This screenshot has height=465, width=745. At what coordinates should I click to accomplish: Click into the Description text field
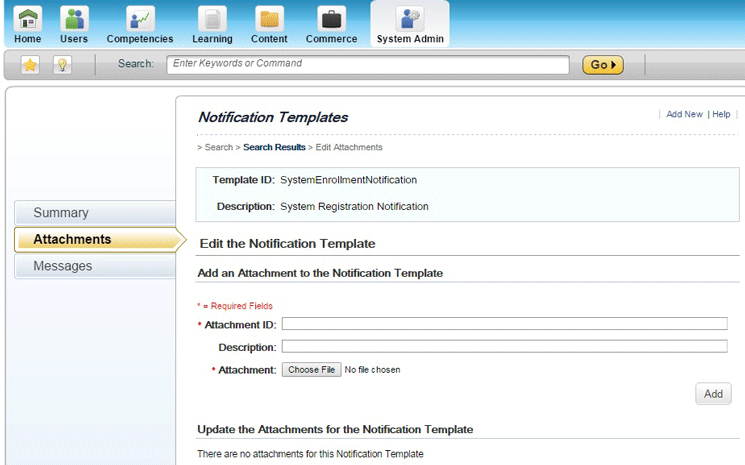point(504,347)
